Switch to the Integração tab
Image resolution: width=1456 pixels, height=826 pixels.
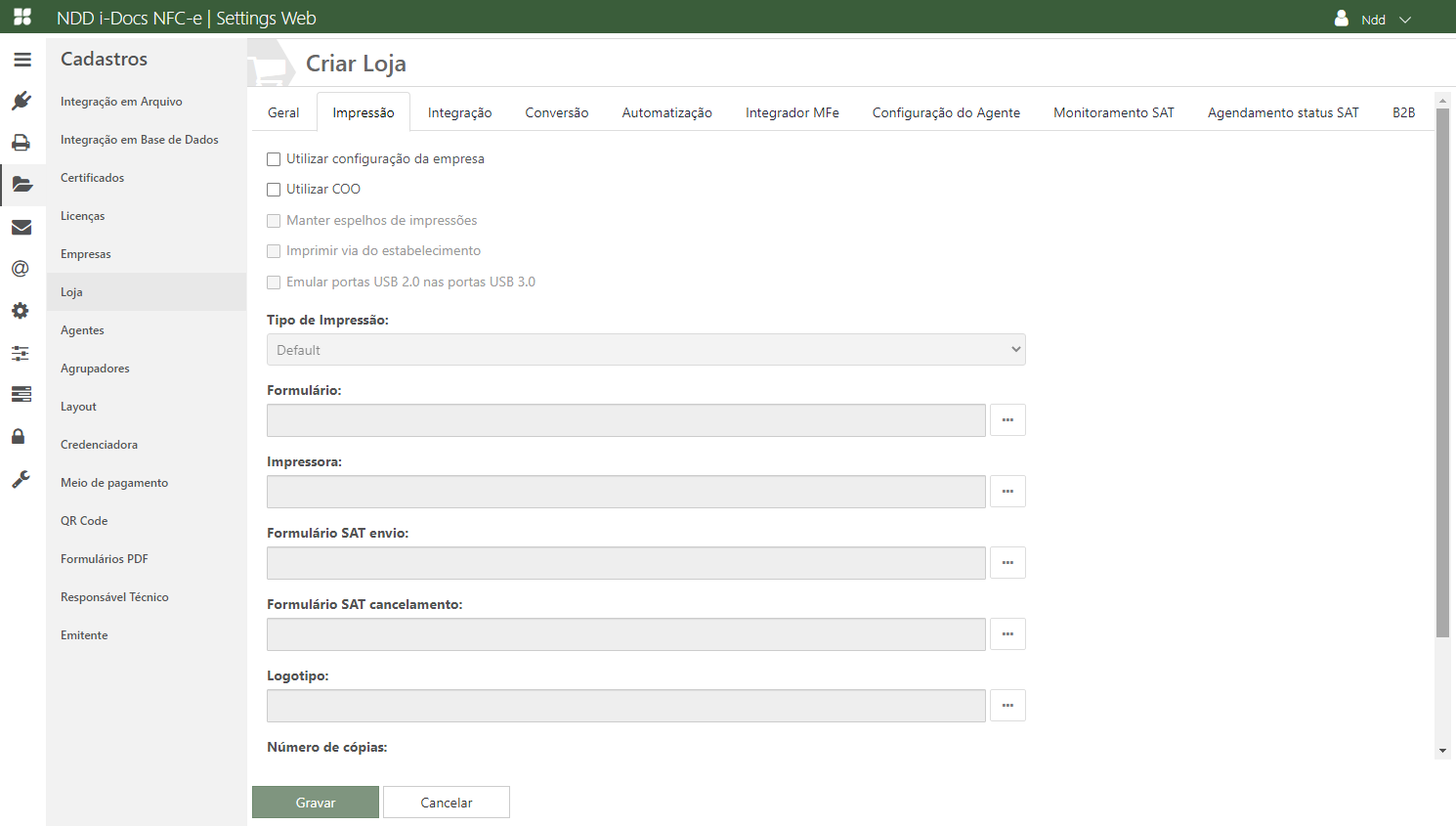click(459, 113)
